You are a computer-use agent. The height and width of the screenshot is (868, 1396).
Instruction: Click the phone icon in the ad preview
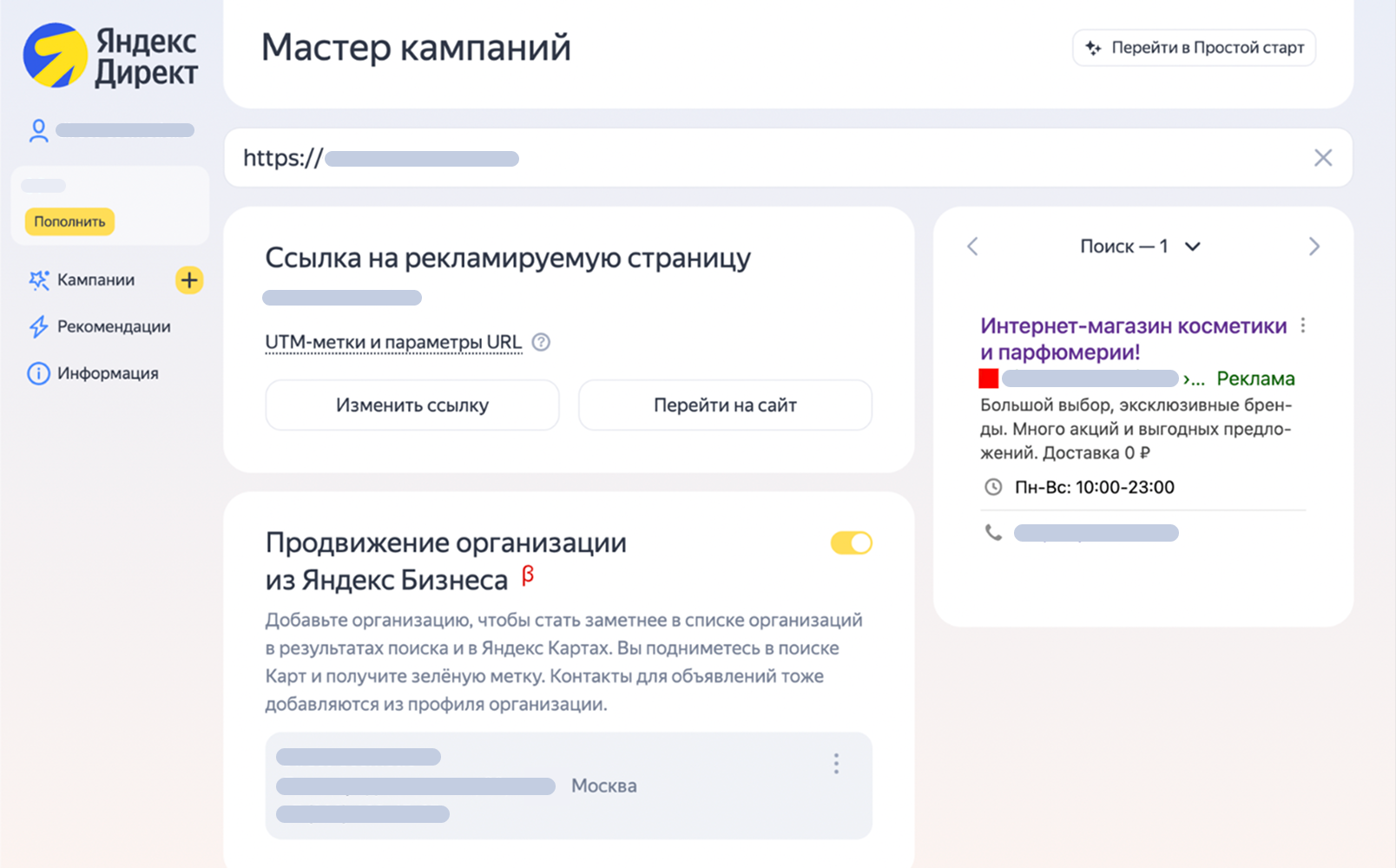pyautogui.click(x=993, y=532)
